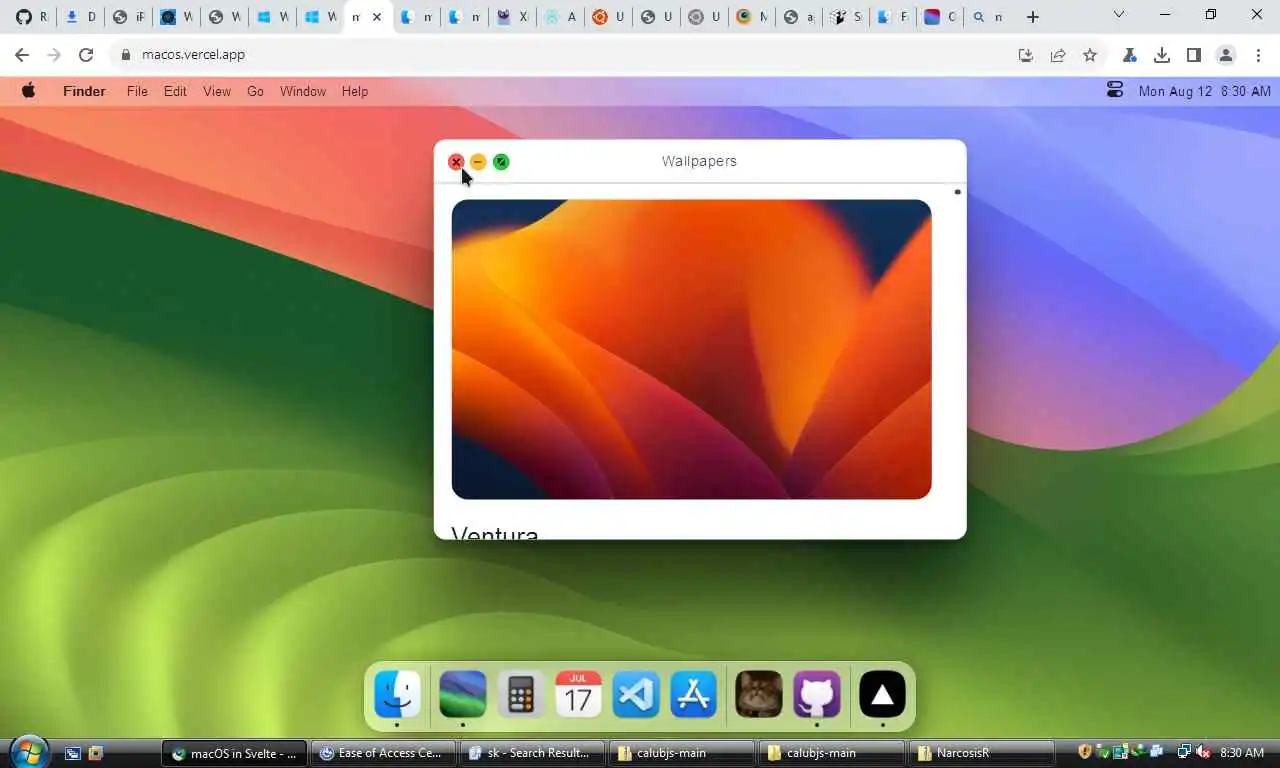Switch to the GitHub browser tab
Screen dimensions: 1280x768
pos(31,17)
